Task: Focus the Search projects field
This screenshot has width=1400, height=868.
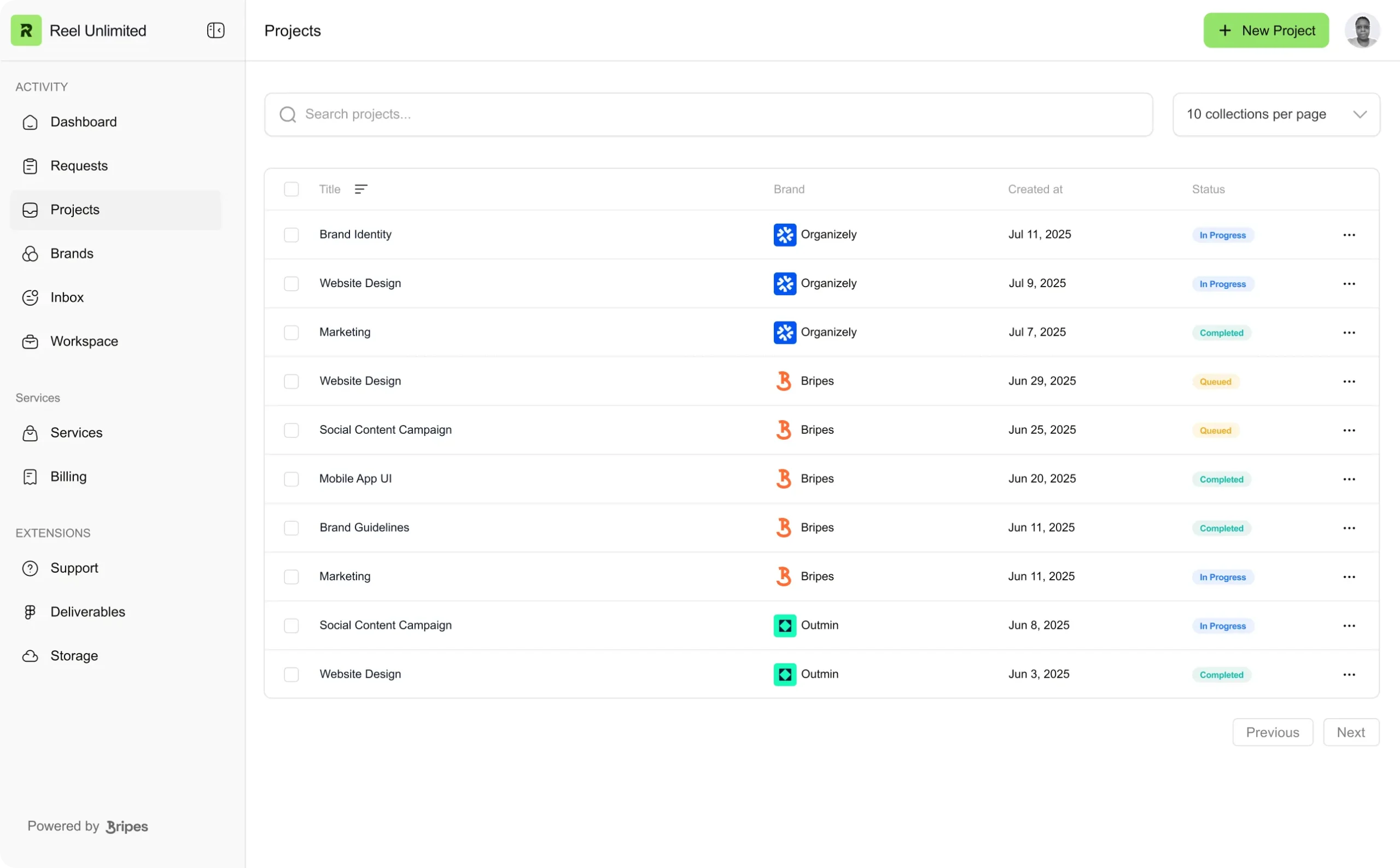Action: [x=708, y=114]
